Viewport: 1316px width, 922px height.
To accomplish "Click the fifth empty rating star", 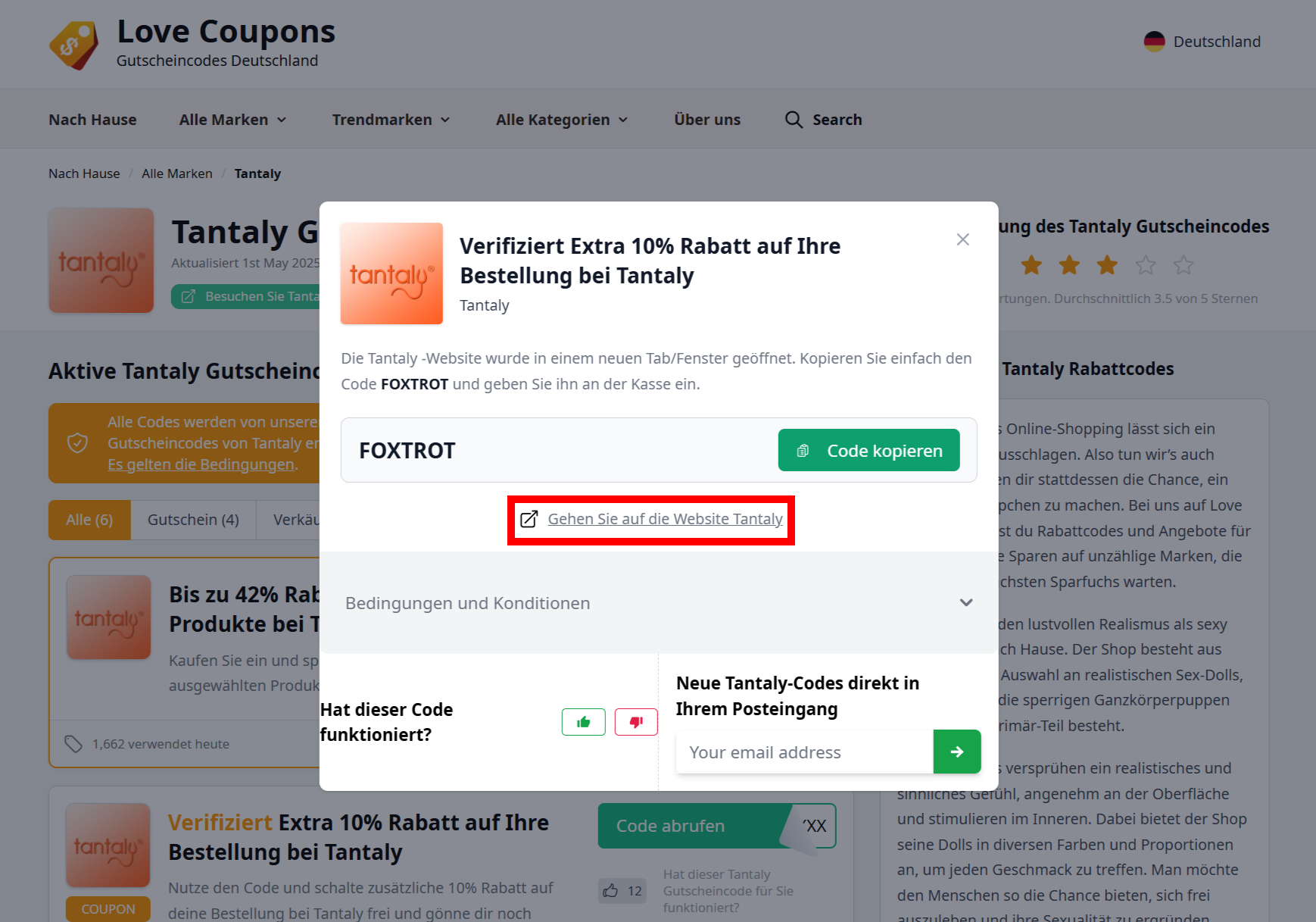I will pyautogui.click(x=1183, y=265).
